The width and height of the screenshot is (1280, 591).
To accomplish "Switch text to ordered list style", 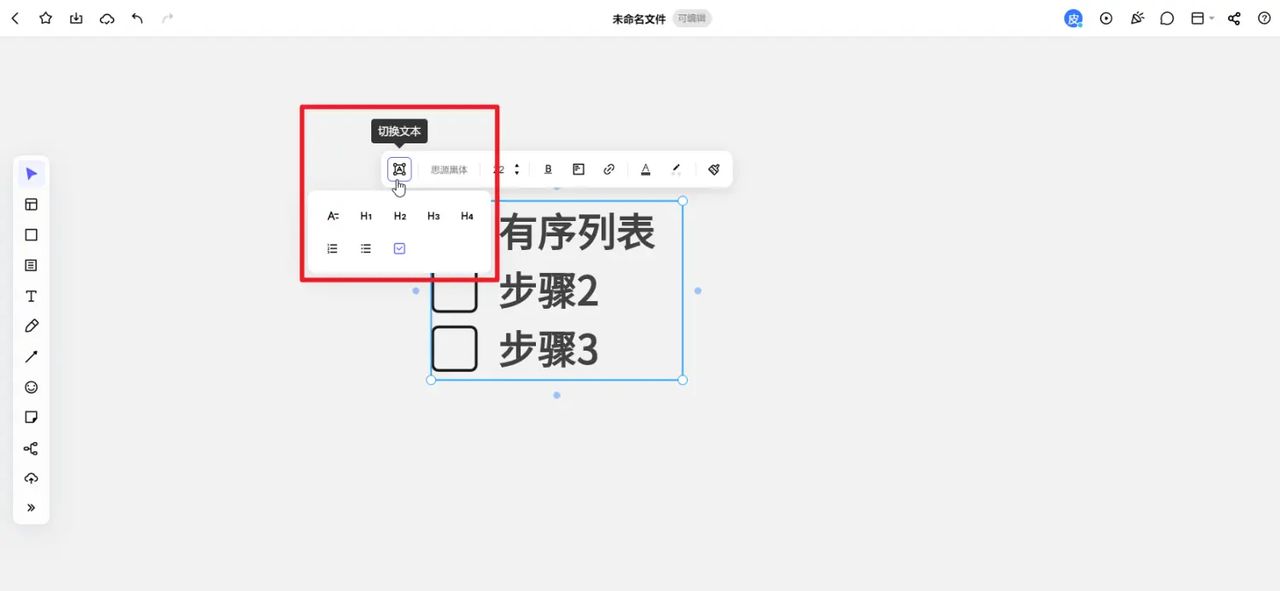I will 332,248.
